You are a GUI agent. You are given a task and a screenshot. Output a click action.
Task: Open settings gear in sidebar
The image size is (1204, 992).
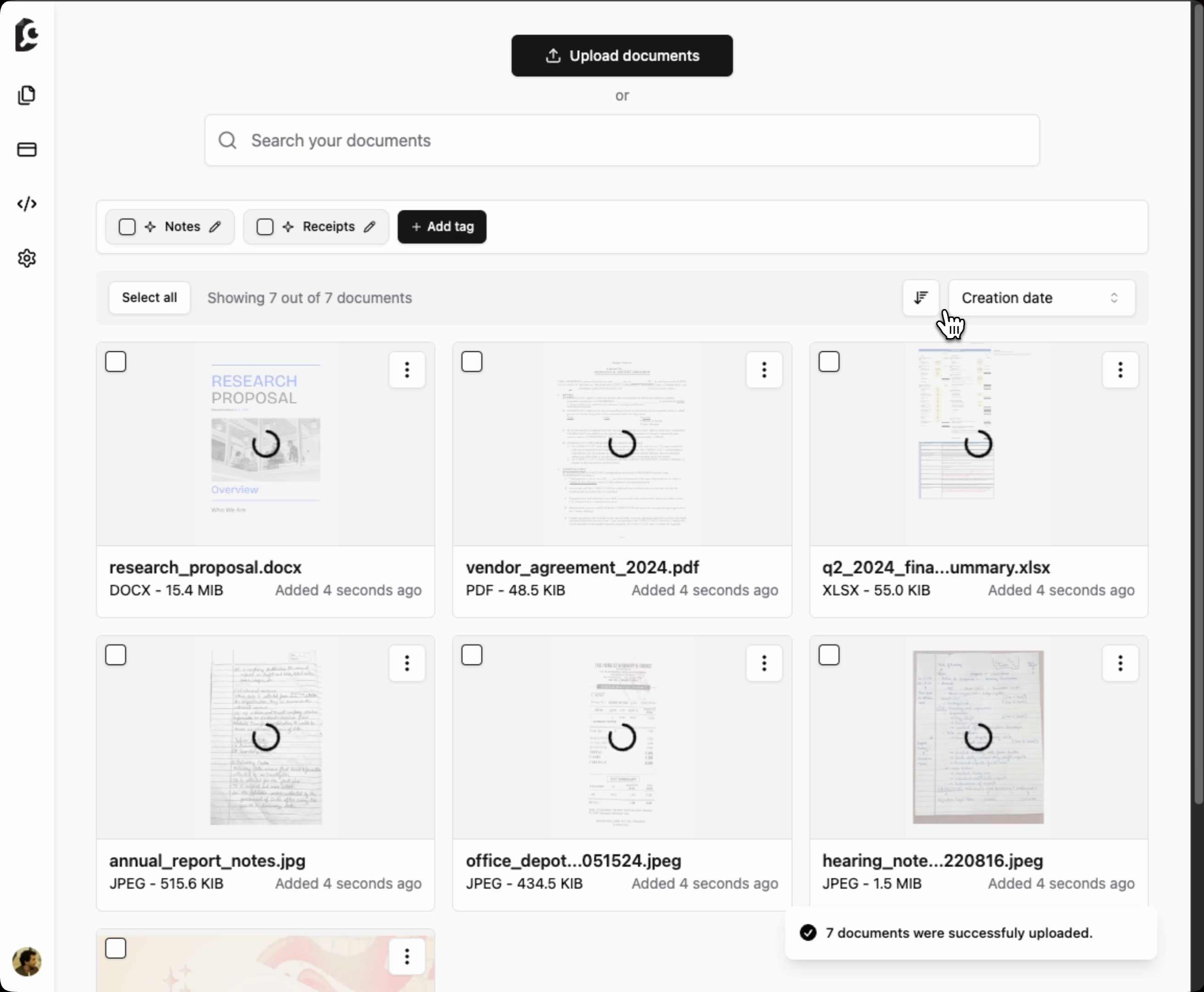click(x=27, y=258)
